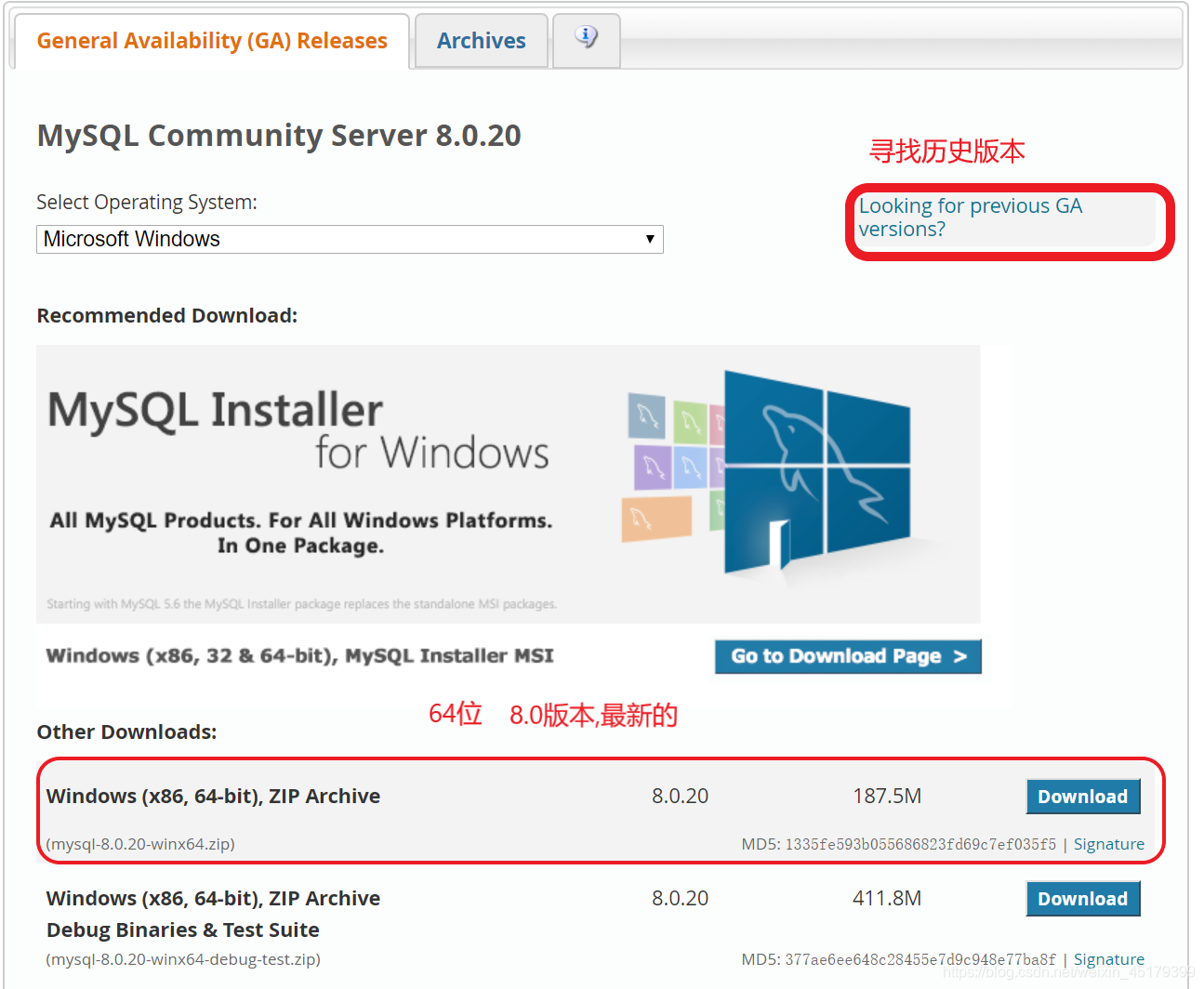
Task: Expand the Select Operating System dropdown
Action: [350, 239]
